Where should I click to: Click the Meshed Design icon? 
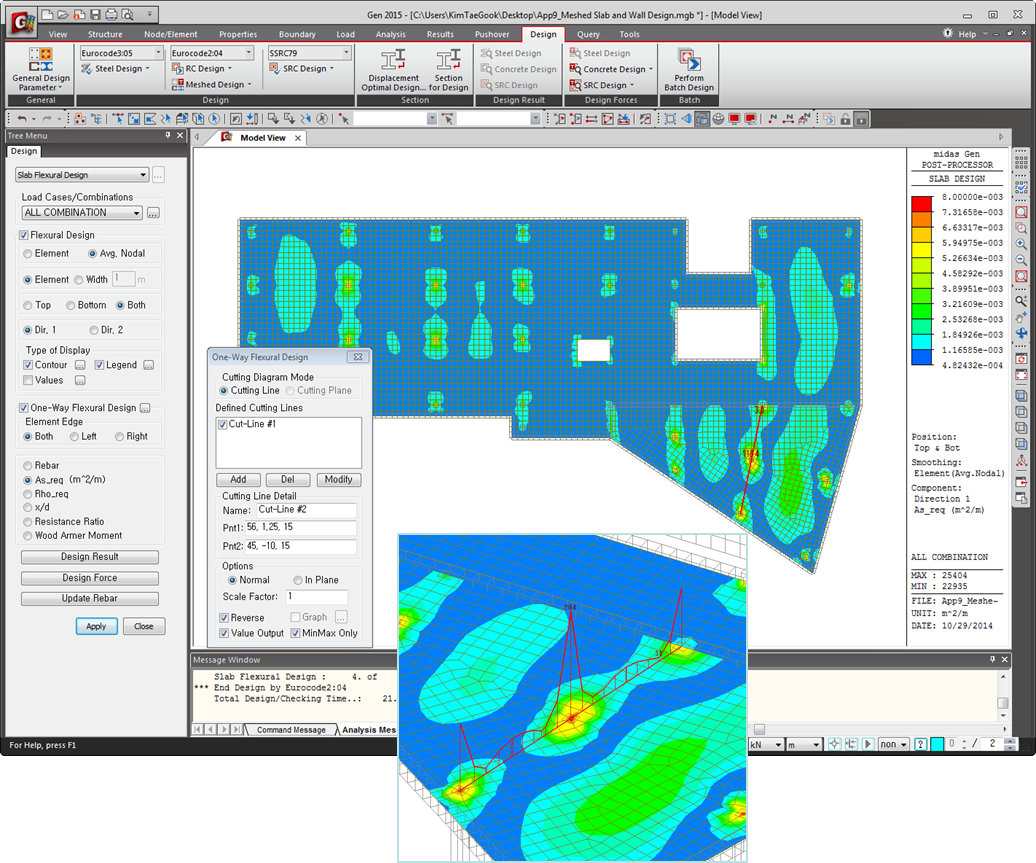[x=177, y=85]
